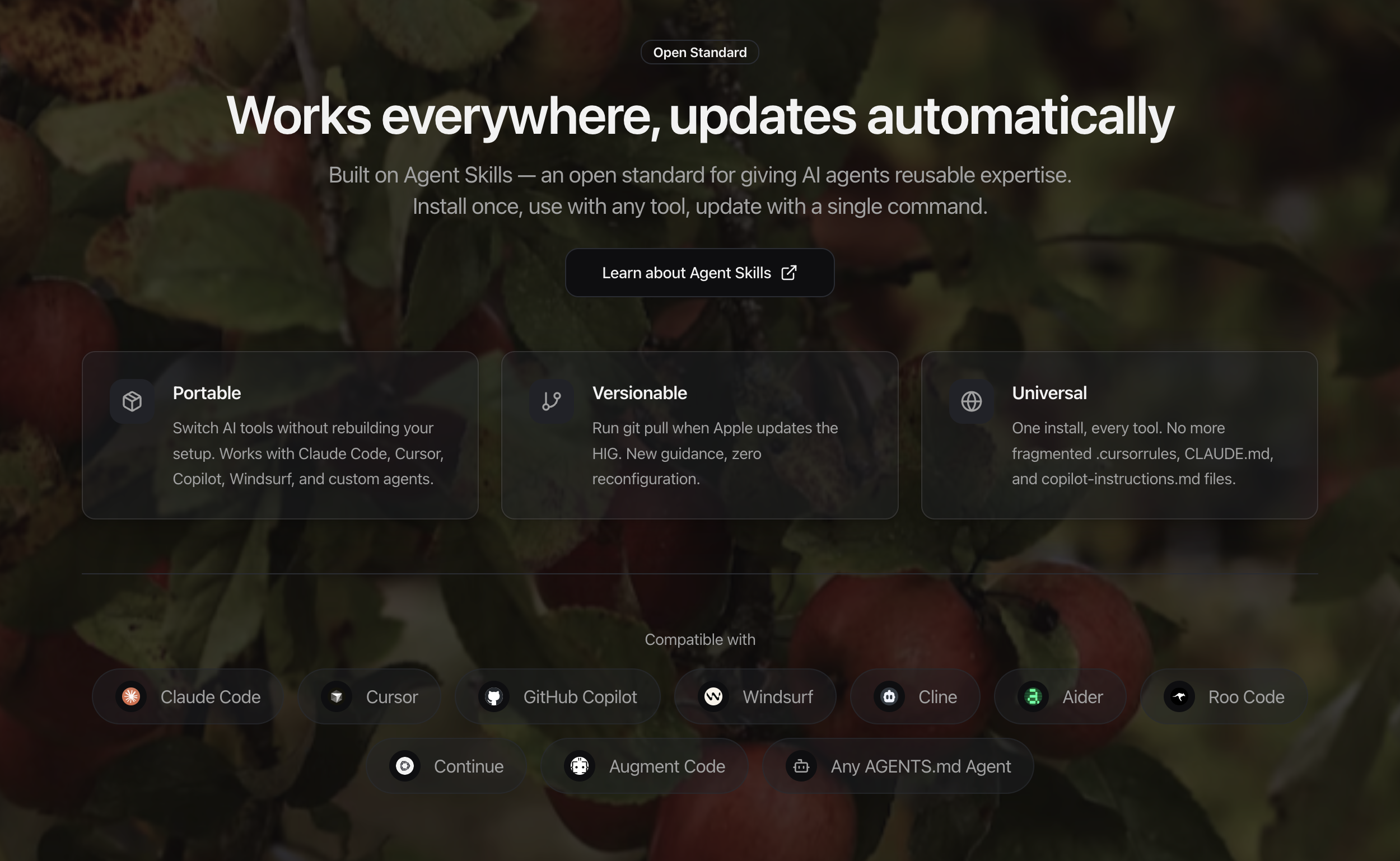
Task: Click the GitHub Copilot octocat icon
Action: point(494,696)
